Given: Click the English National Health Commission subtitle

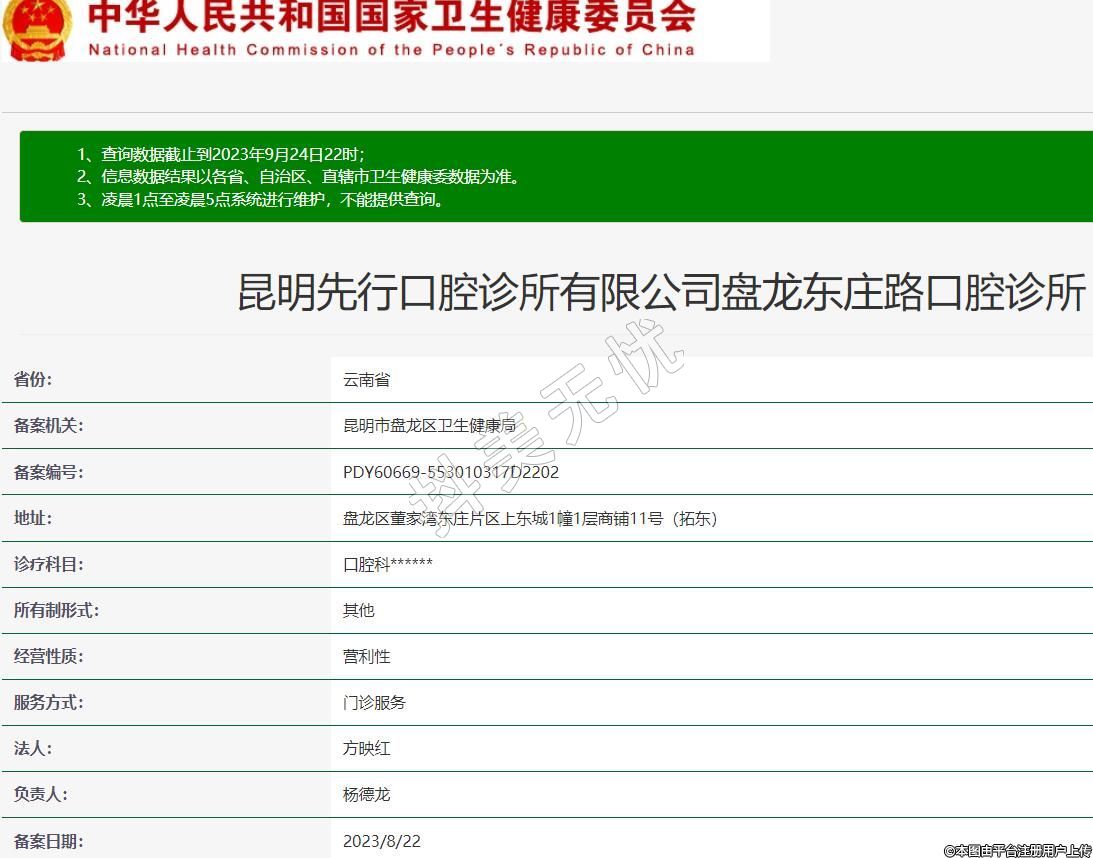Looking at the screenshot, I should 391,50.
